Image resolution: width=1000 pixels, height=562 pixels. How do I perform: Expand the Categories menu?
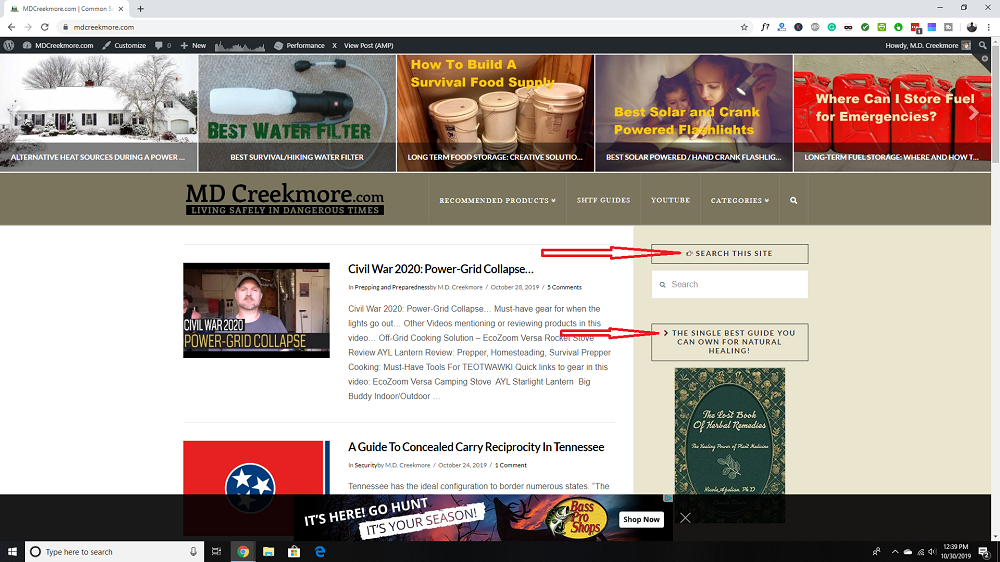coord(740,200)
